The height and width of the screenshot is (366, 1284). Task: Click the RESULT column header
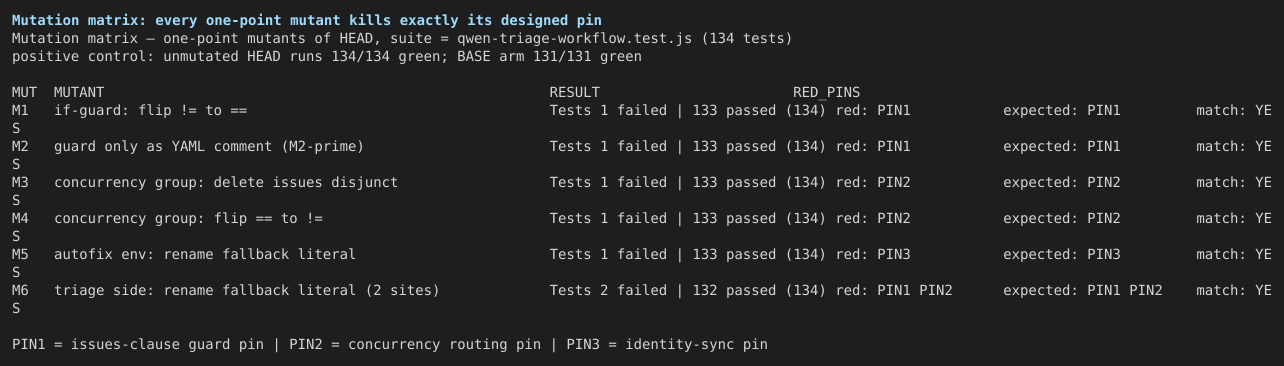575,92
